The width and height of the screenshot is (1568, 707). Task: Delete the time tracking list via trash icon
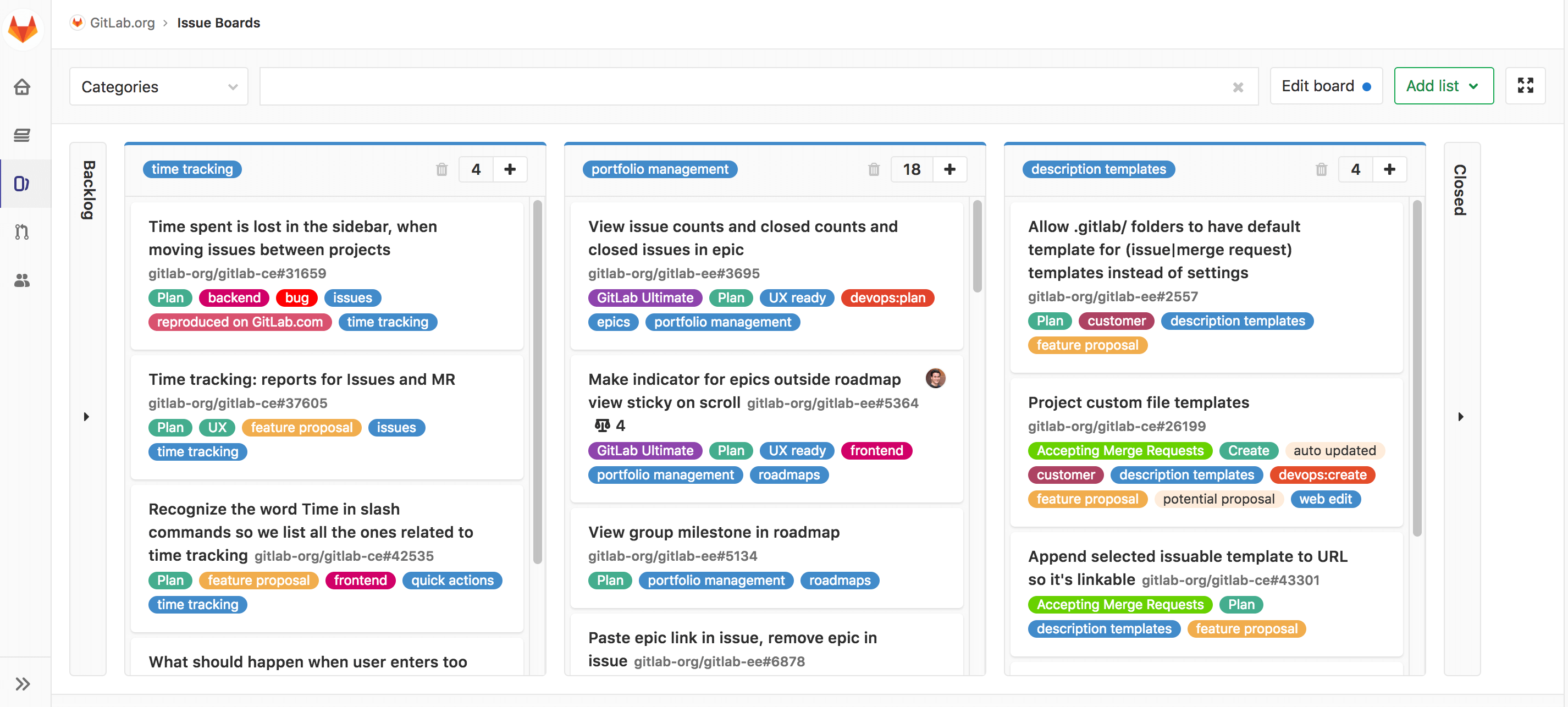[x=442, y=170]
